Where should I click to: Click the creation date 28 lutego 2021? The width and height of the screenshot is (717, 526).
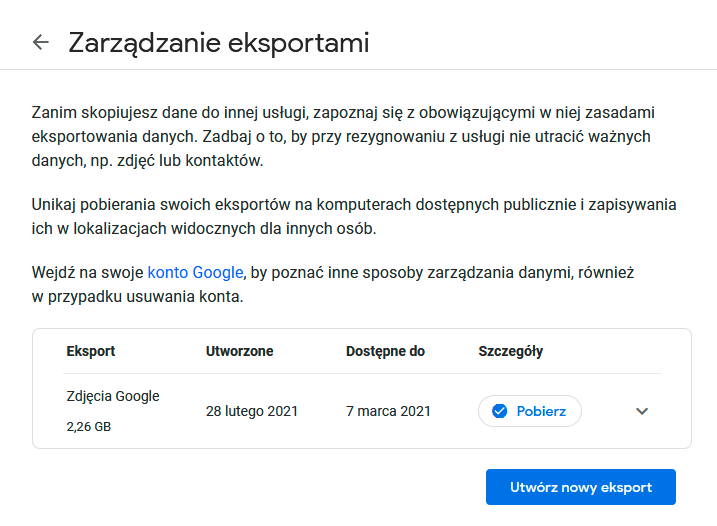[251, 411]
